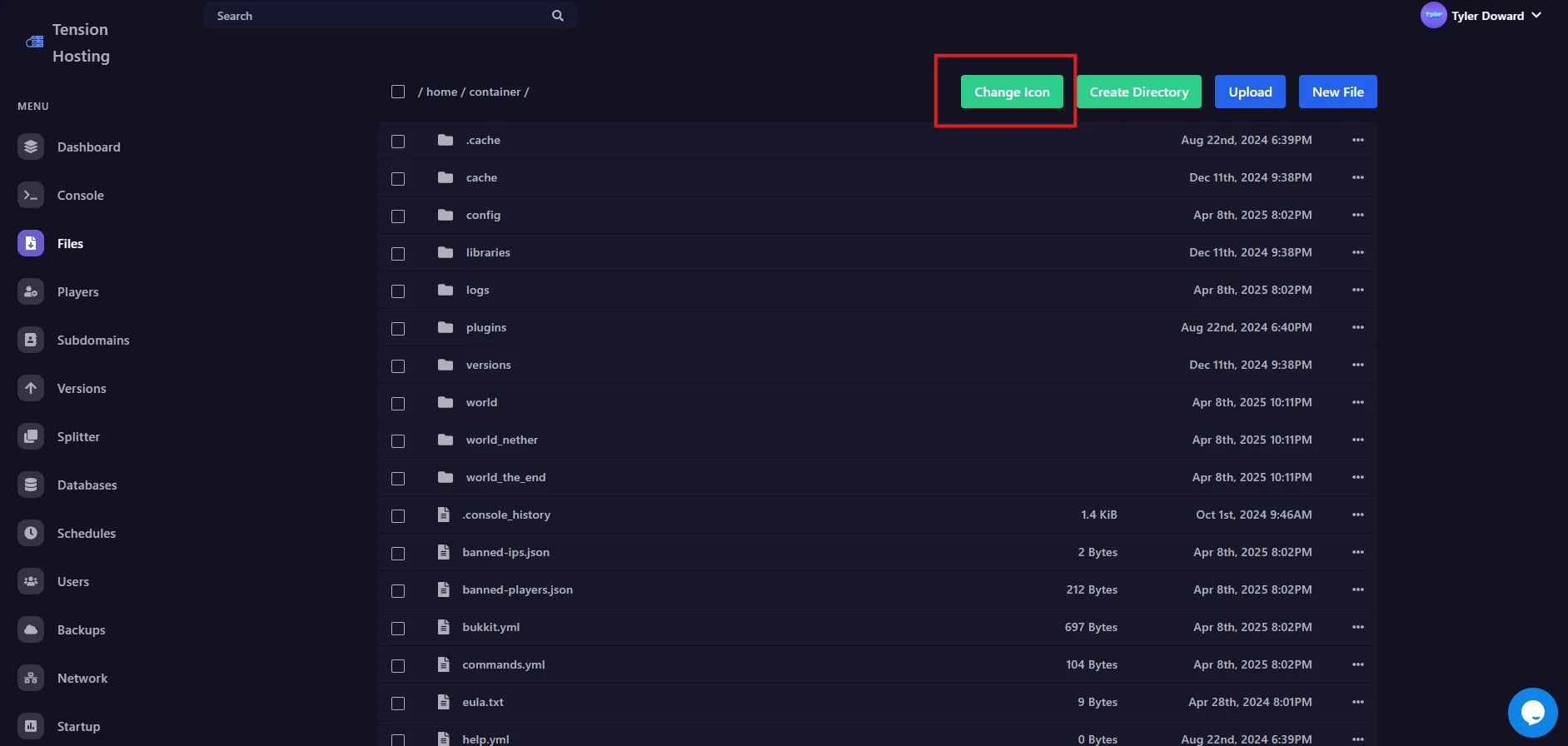Open options menu for logs folder
The width and height of the screenshot is (1568, 746).
pos(1358,290)
